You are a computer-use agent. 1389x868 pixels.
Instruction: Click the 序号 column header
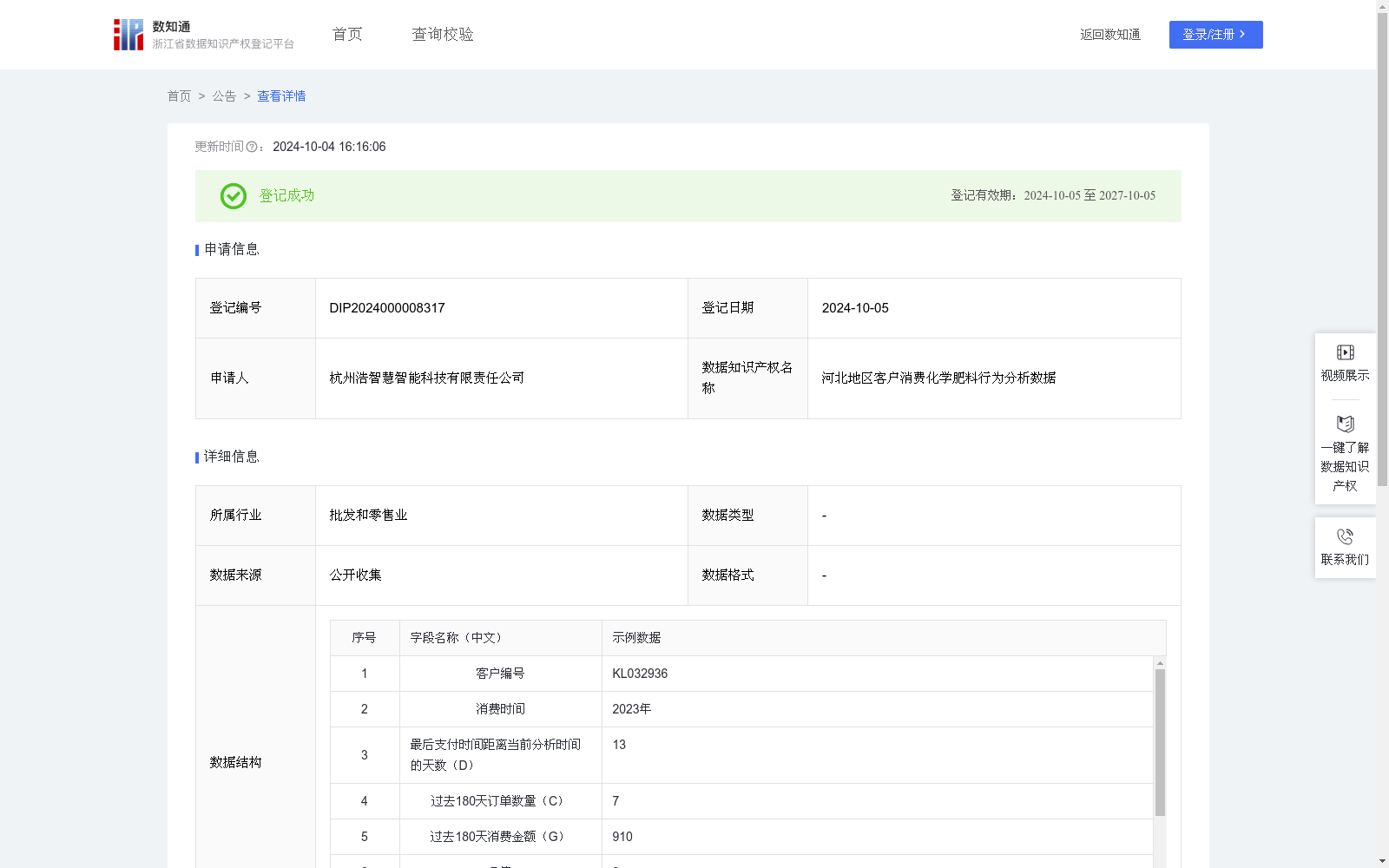[x=365, y=638]
